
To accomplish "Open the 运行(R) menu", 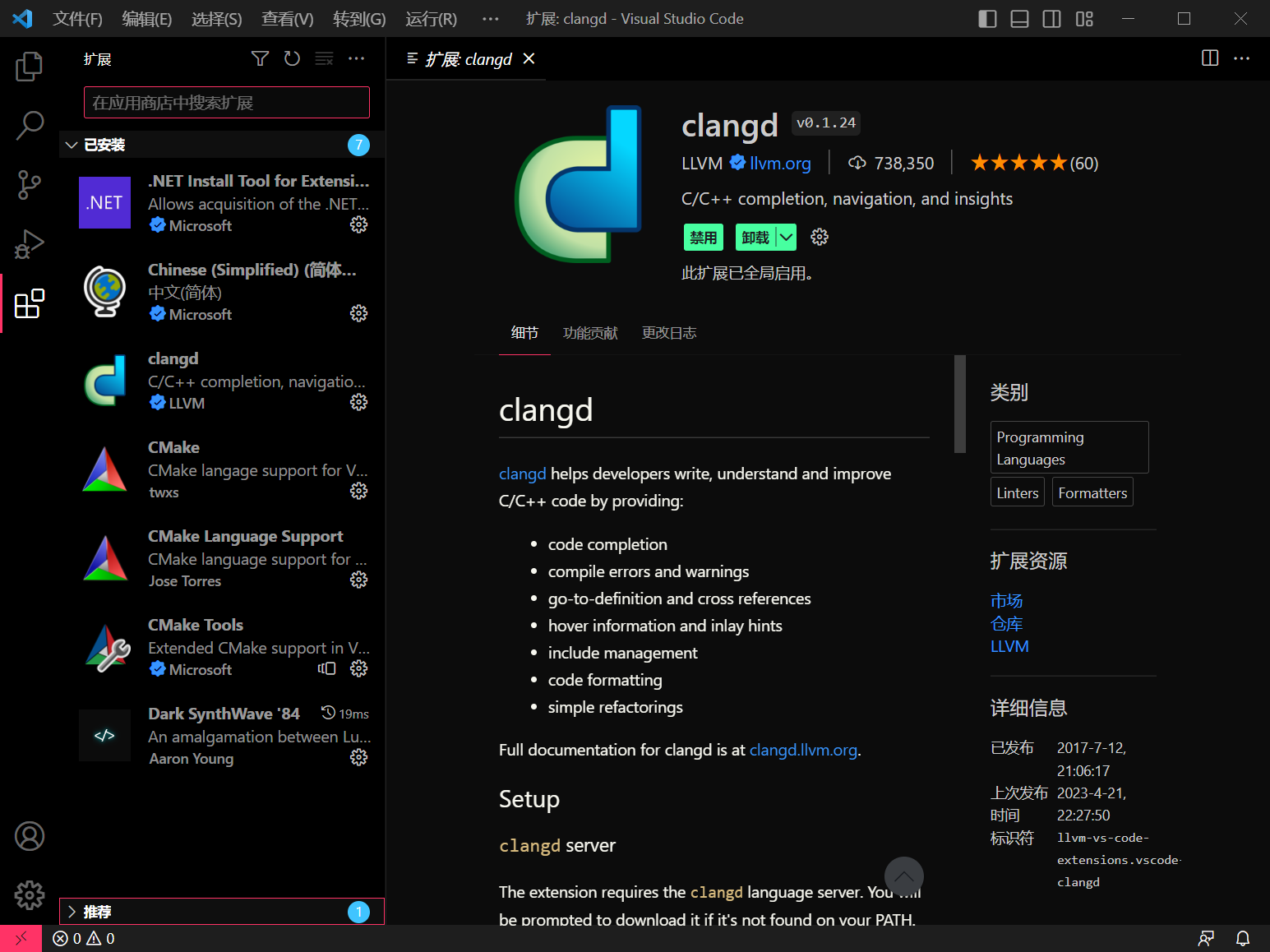I will coord(431,19).
